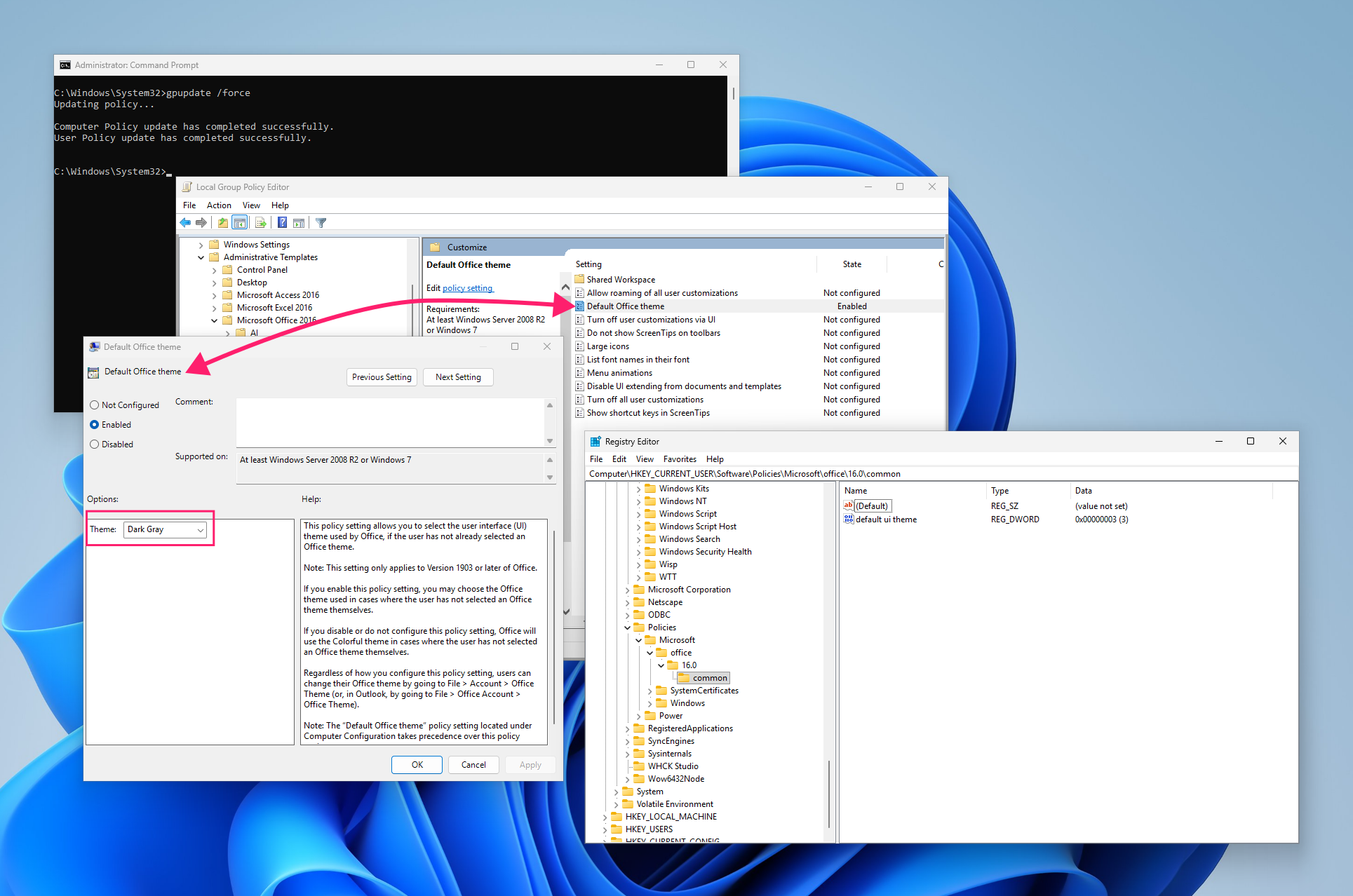This screenshot has height=896, width=1353.
Task: Expand SystemCertificates registry key
Action: coord(650,691)
